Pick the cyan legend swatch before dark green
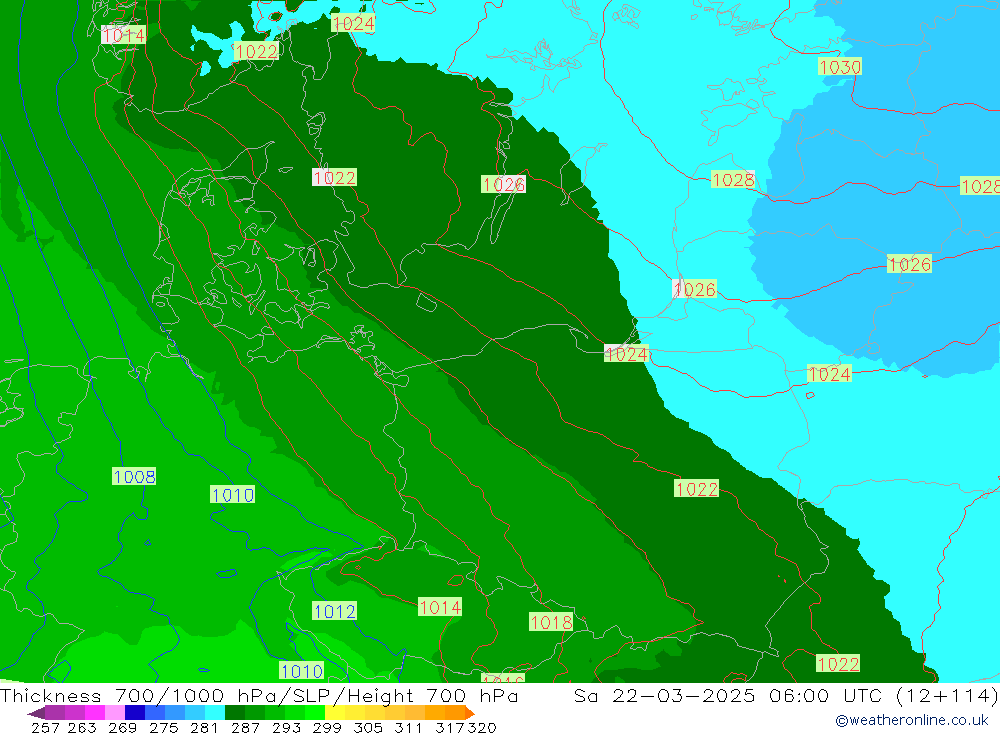 (215, 713)
